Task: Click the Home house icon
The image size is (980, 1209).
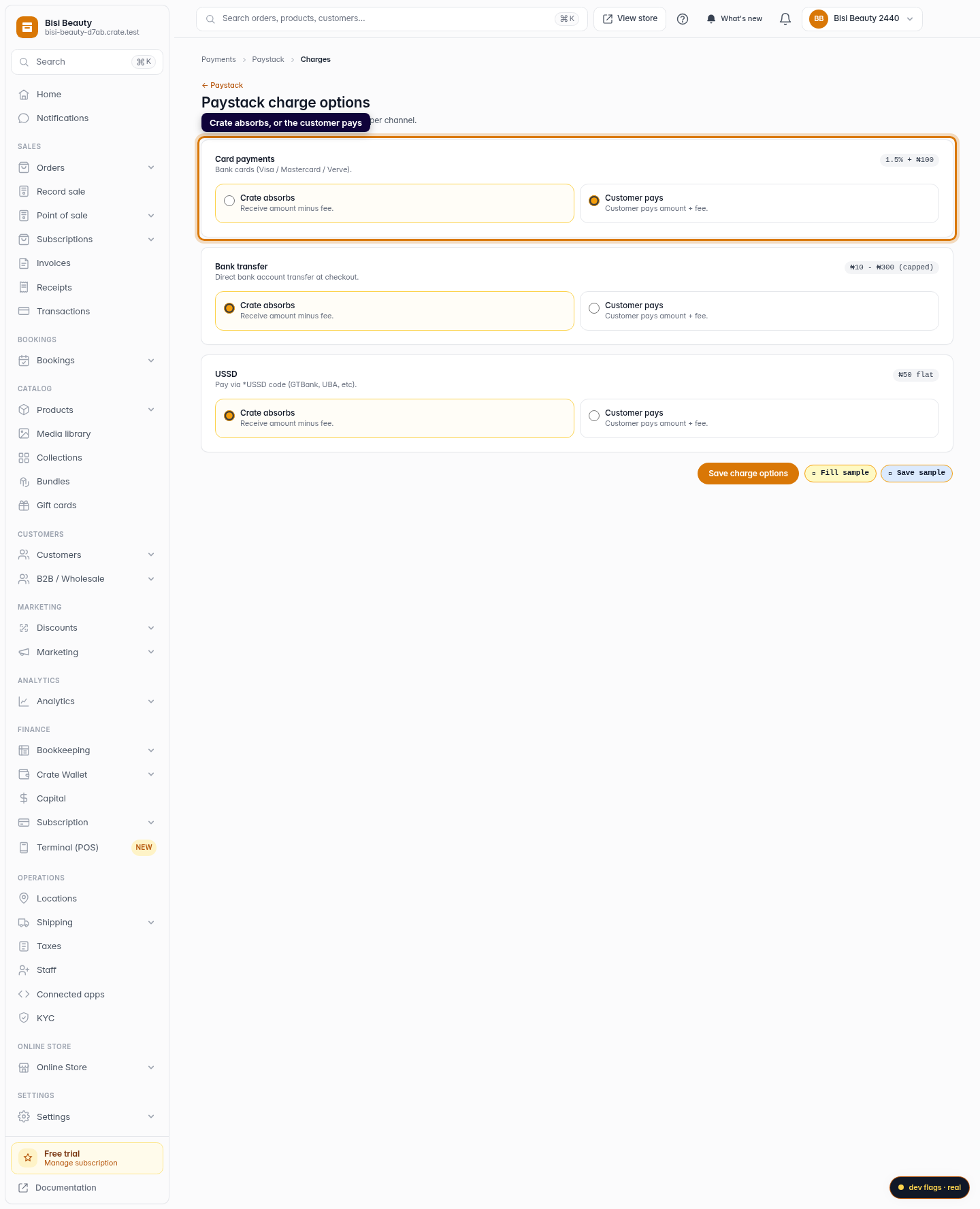Action: [24, 95]
